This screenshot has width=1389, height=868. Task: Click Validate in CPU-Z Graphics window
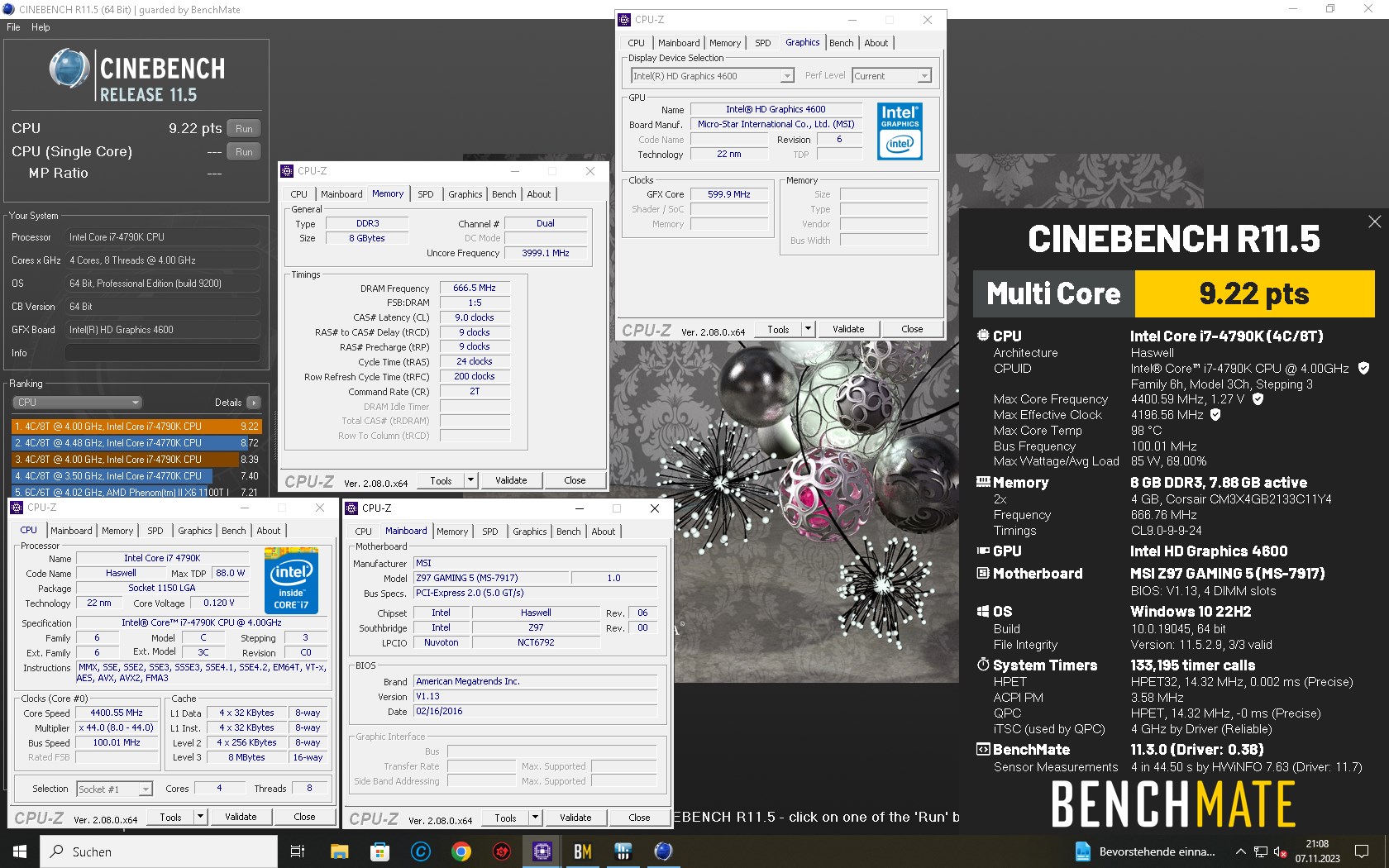[848, 329]
